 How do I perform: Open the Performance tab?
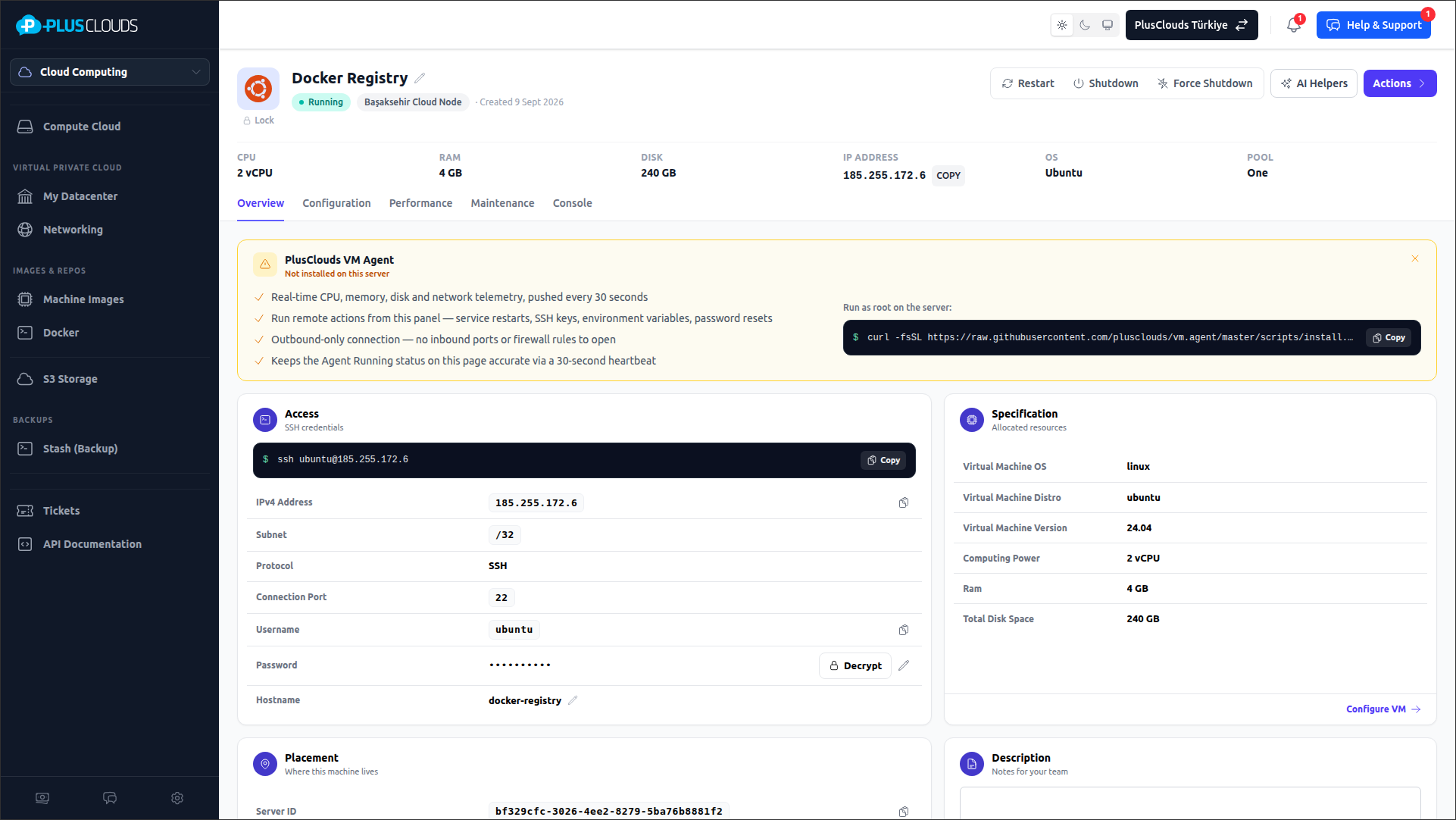(420, 203)
